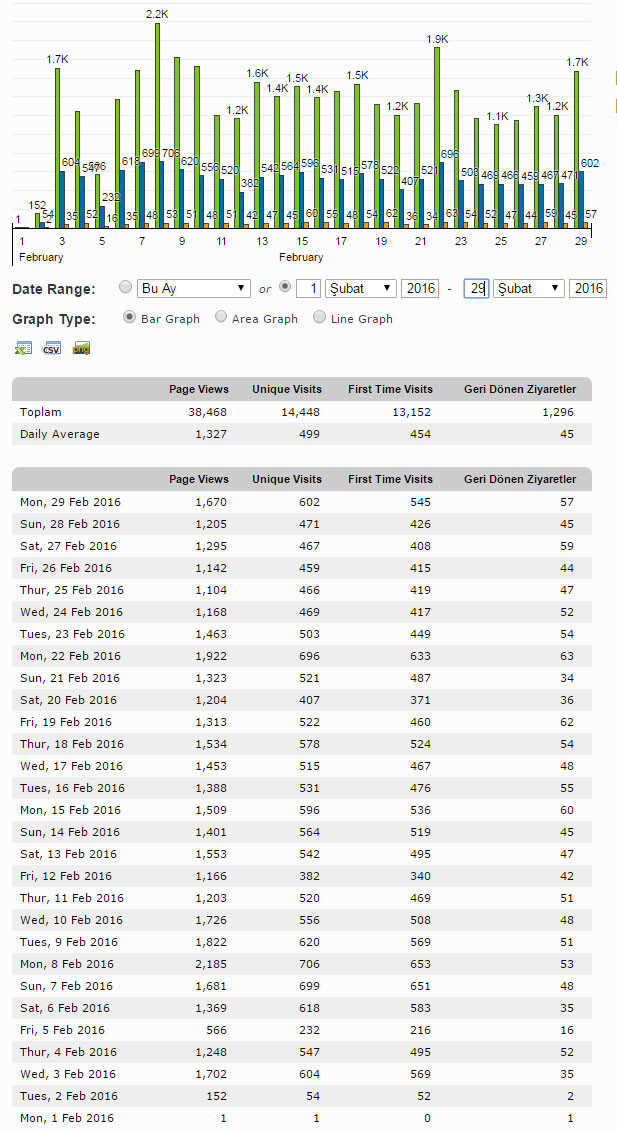This screenshot has width=617, height=1132.
Task: Select the custom date range radio button
Action: 285,287
